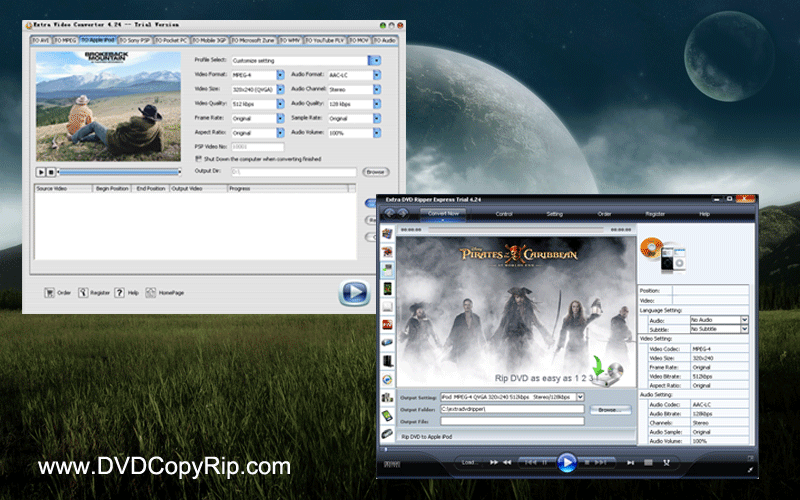The height and width of the screenshot is (500, 800).
Task: Open Profile Select dropdown
Action: click(x=374, y=60)
